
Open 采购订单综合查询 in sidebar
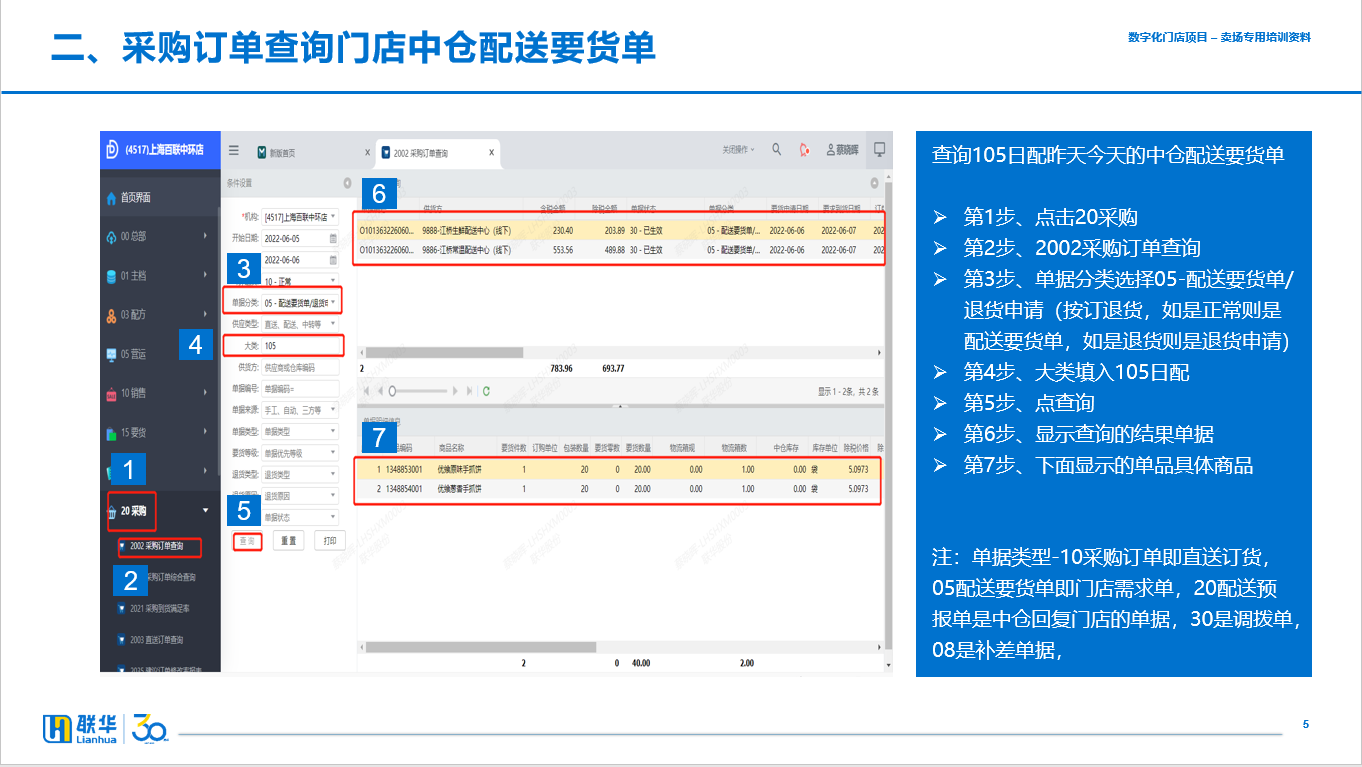(172, 578)
